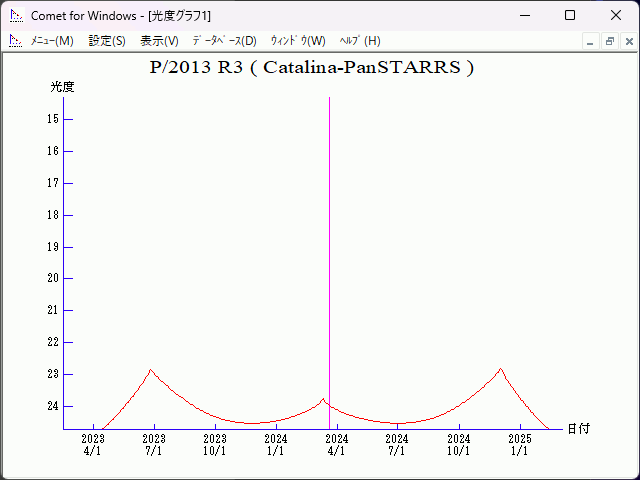Viewport: 640px width, 480px height.
Task: Click the 光度 magnitude axis label
Action: 62,87
